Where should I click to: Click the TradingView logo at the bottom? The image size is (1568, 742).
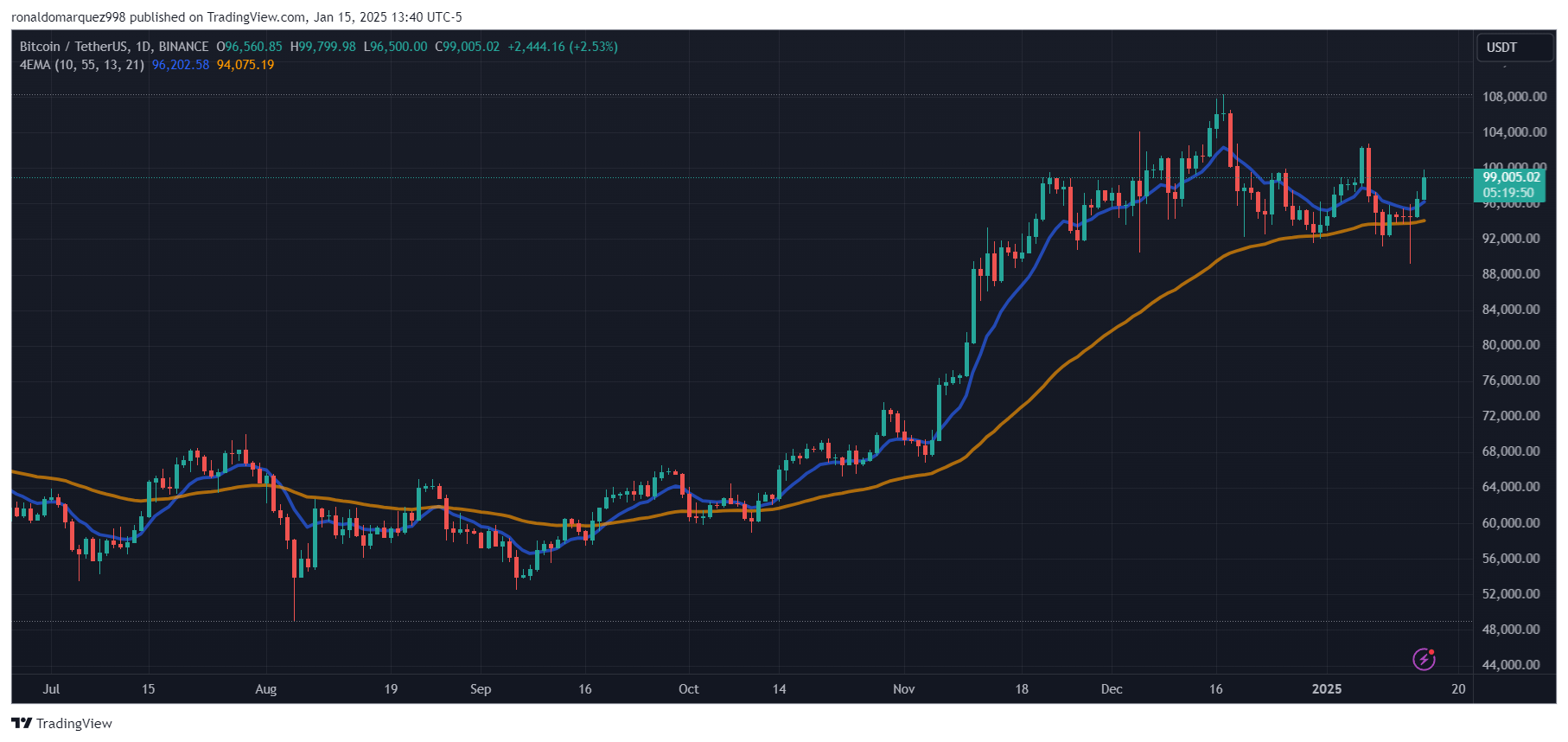[x=62, y=724]
